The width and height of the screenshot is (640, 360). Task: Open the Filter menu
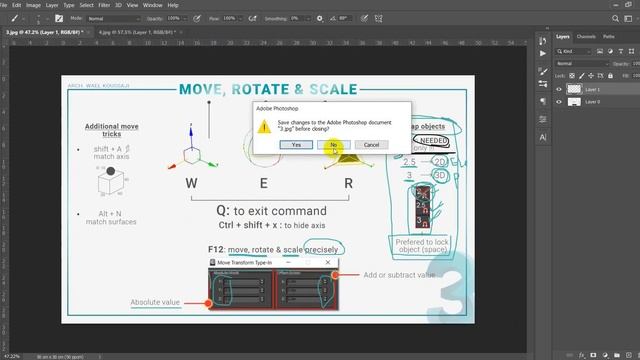point(104,5)
